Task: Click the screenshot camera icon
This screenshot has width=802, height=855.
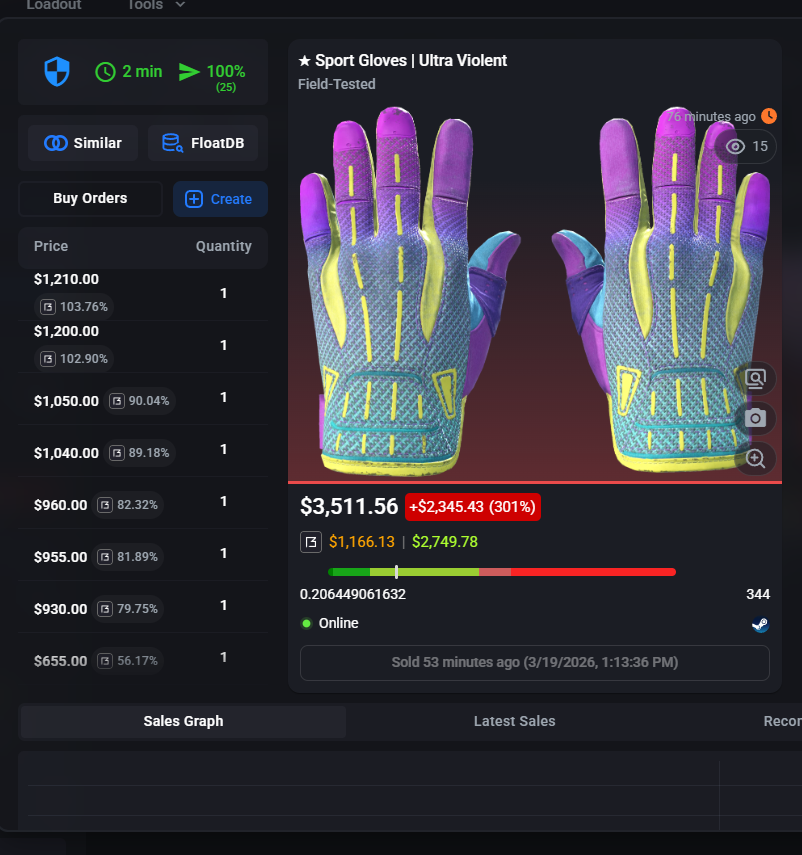Action: pyautogui.click(x=755, y=418)
